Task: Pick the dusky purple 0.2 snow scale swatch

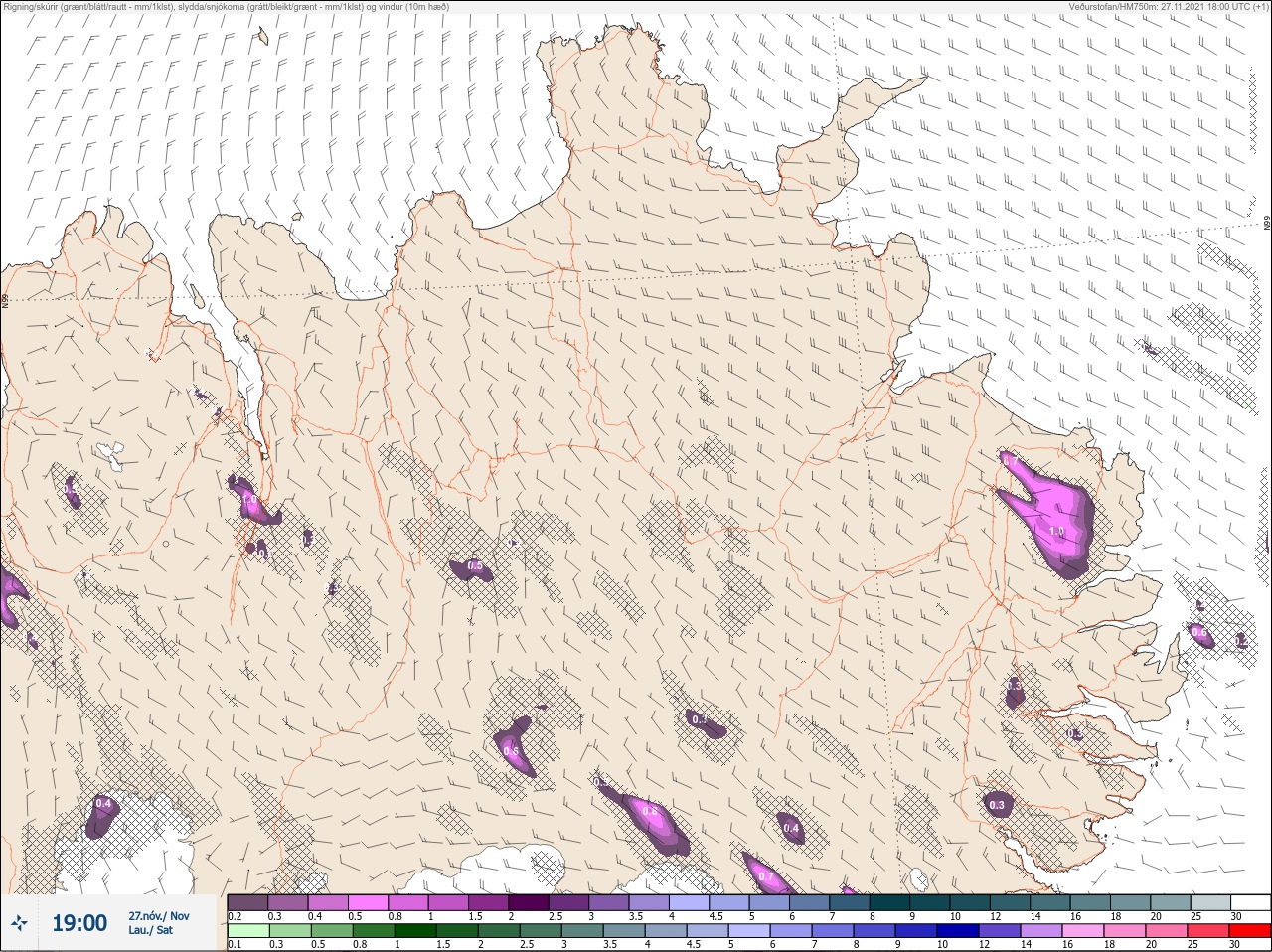Action: tap(247, 902)
